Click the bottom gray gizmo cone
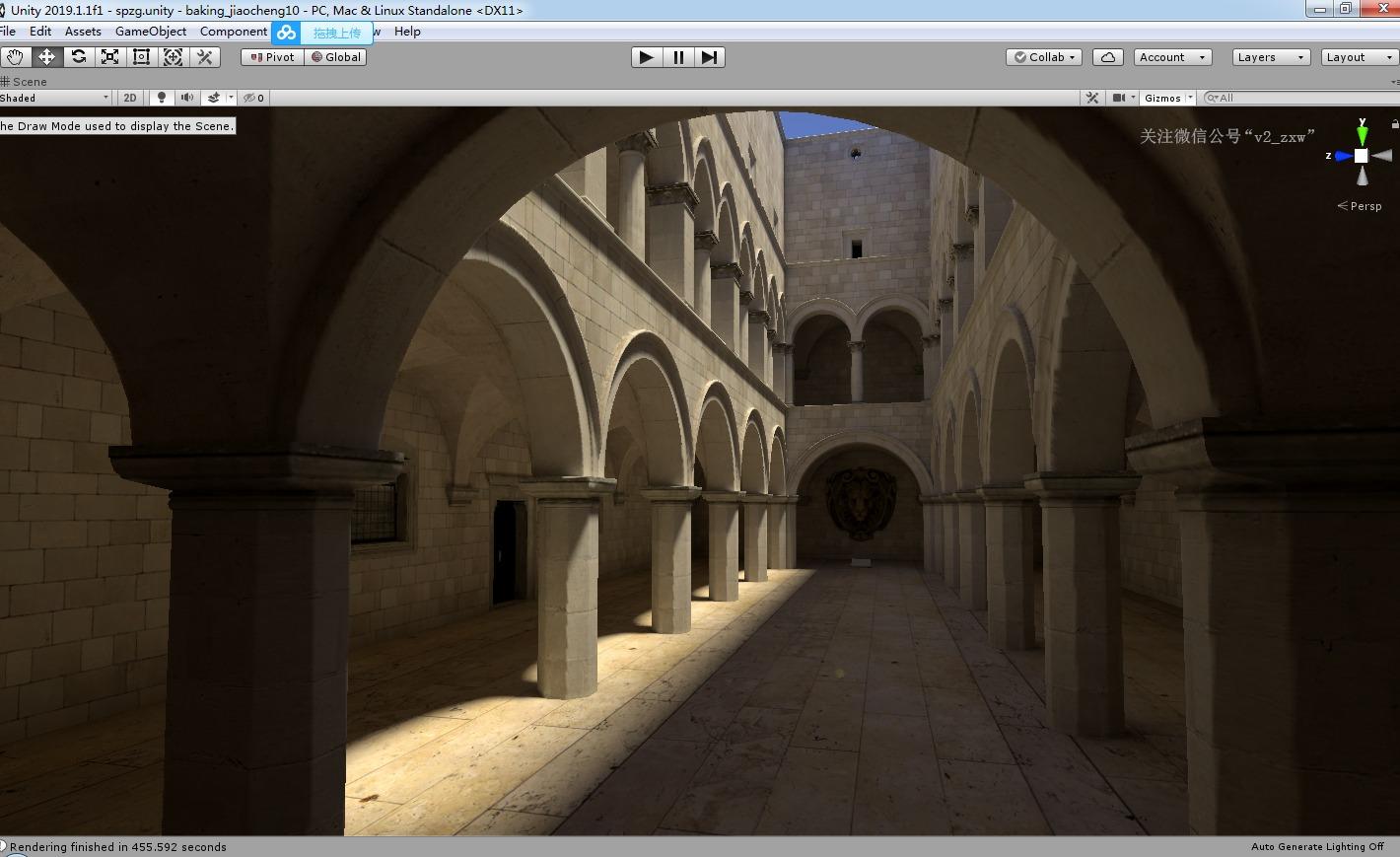This screenshot has width=1400, height=857. pos(1363,177)
